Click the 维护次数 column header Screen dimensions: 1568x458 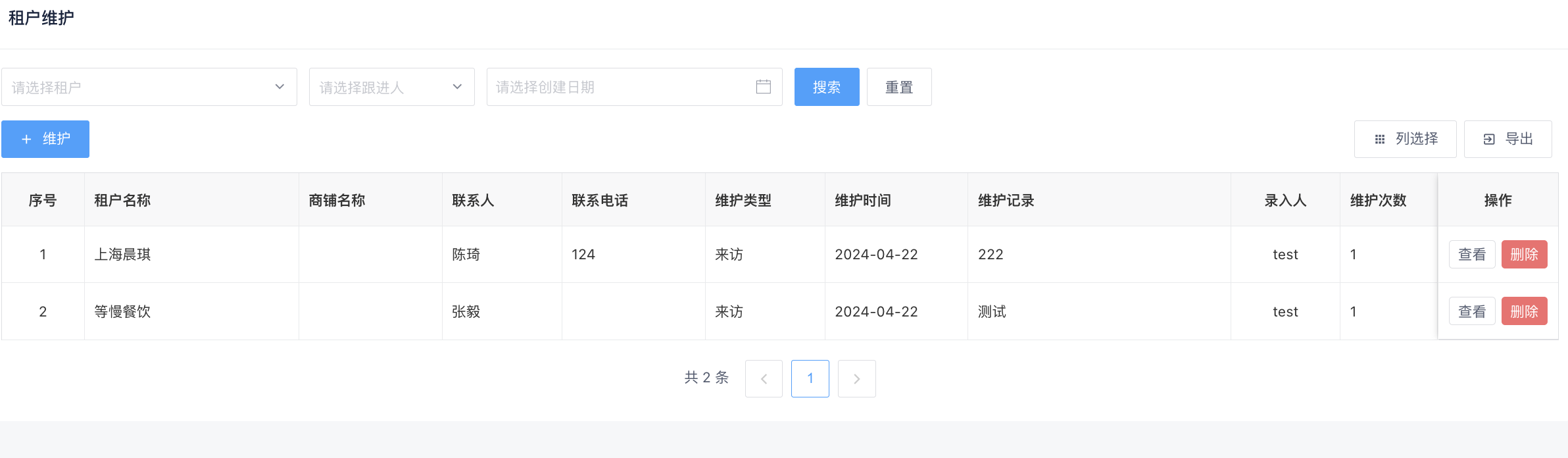click(x=1378, y=200)
